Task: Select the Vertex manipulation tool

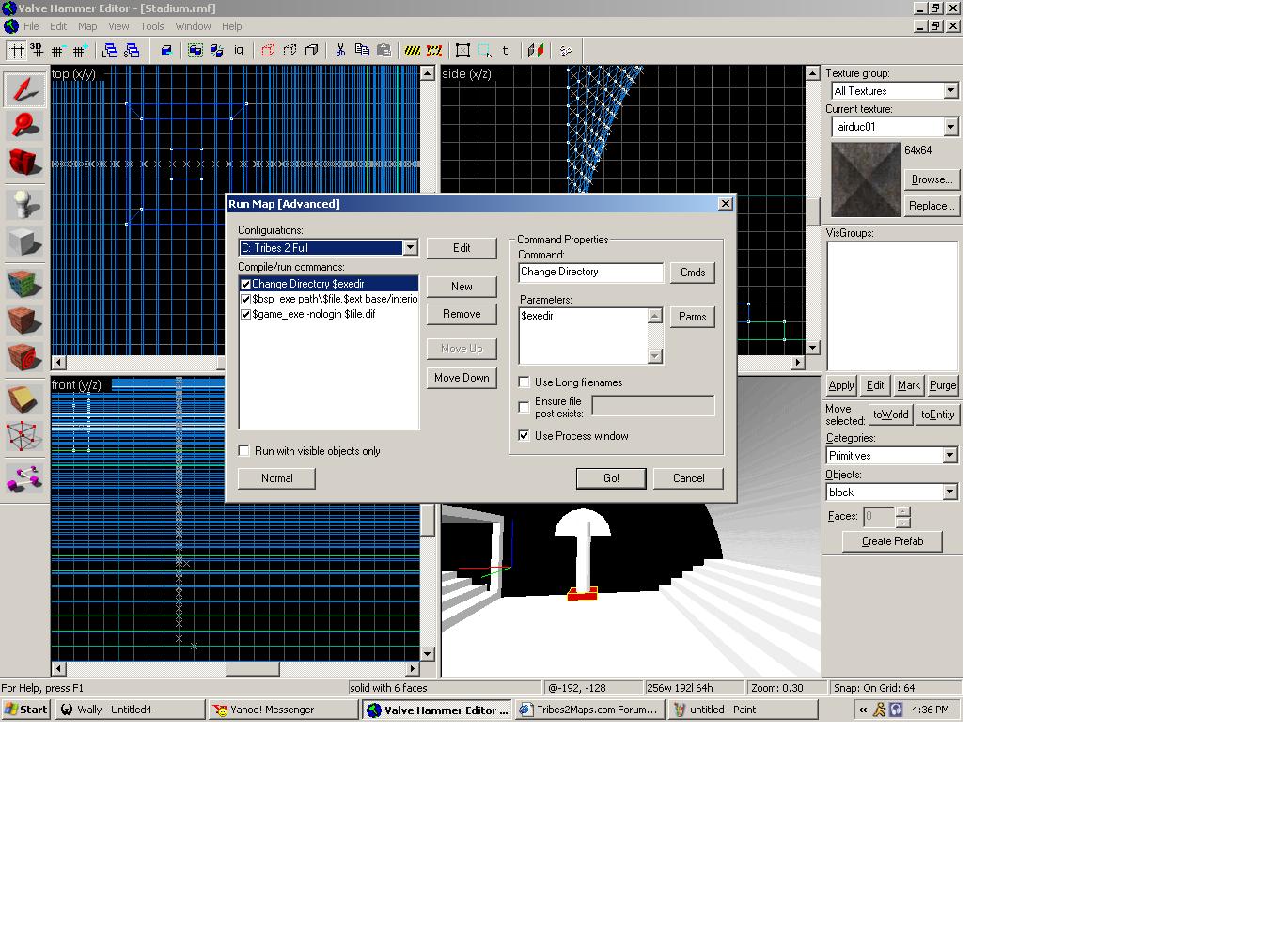Action: pos(24,436)
